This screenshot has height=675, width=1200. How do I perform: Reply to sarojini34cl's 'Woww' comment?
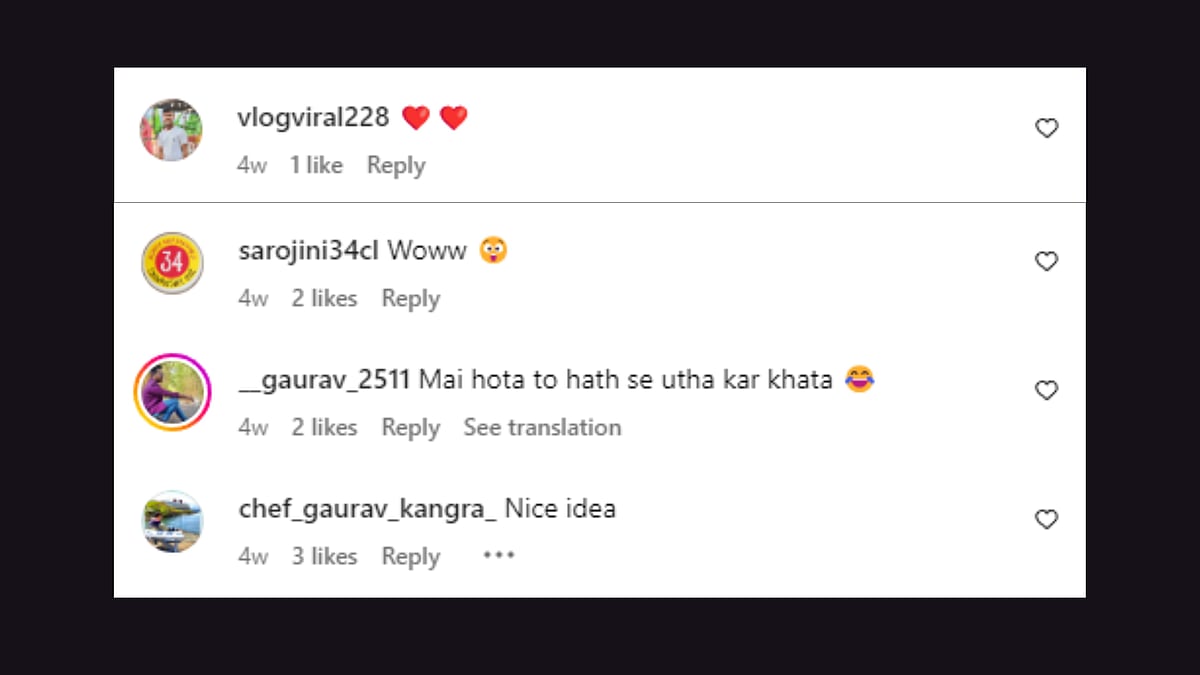click(x=411, y=299)
